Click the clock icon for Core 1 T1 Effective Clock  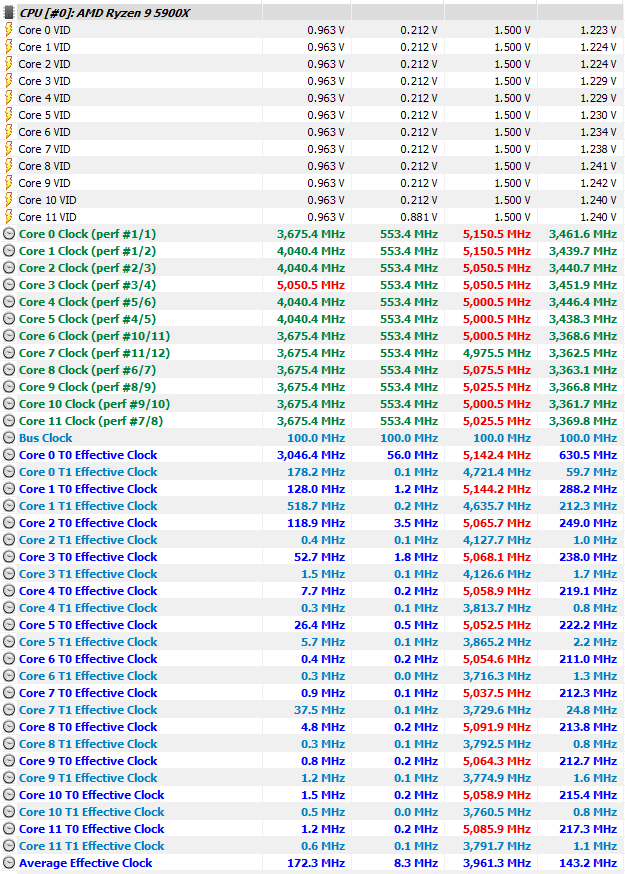(x=9, y=506)
